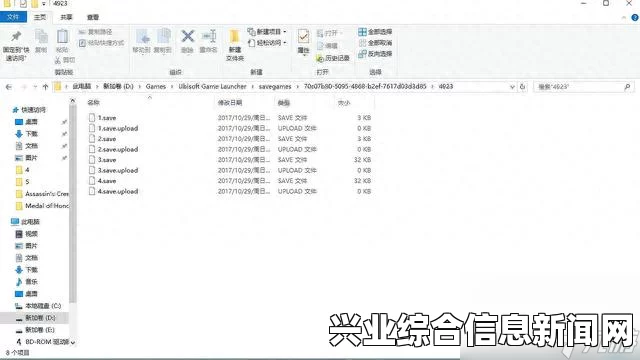The image size is (640, 360).
Task: Click the Refresh button next to the address bar
Action: [x=522, y=87]
